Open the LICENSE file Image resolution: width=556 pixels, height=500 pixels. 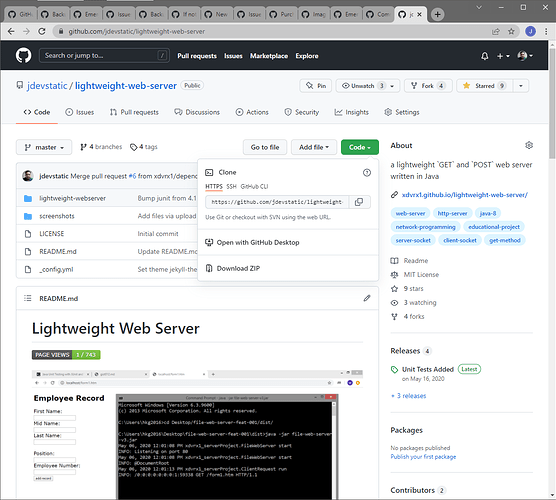coord(51,234)
